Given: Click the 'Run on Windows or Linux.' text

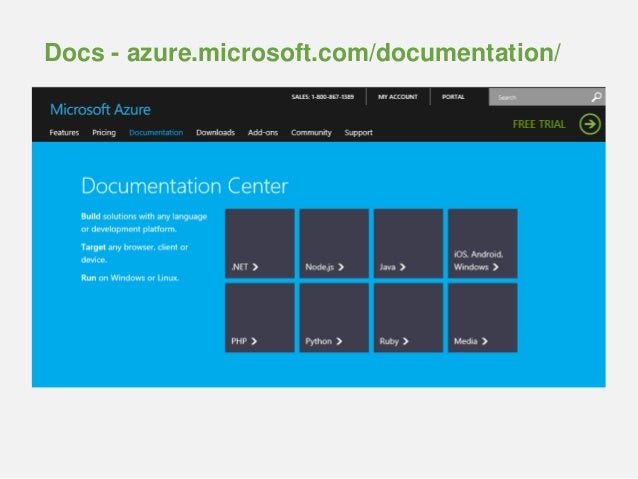Looking at the screenshot, I should point(130,278).
